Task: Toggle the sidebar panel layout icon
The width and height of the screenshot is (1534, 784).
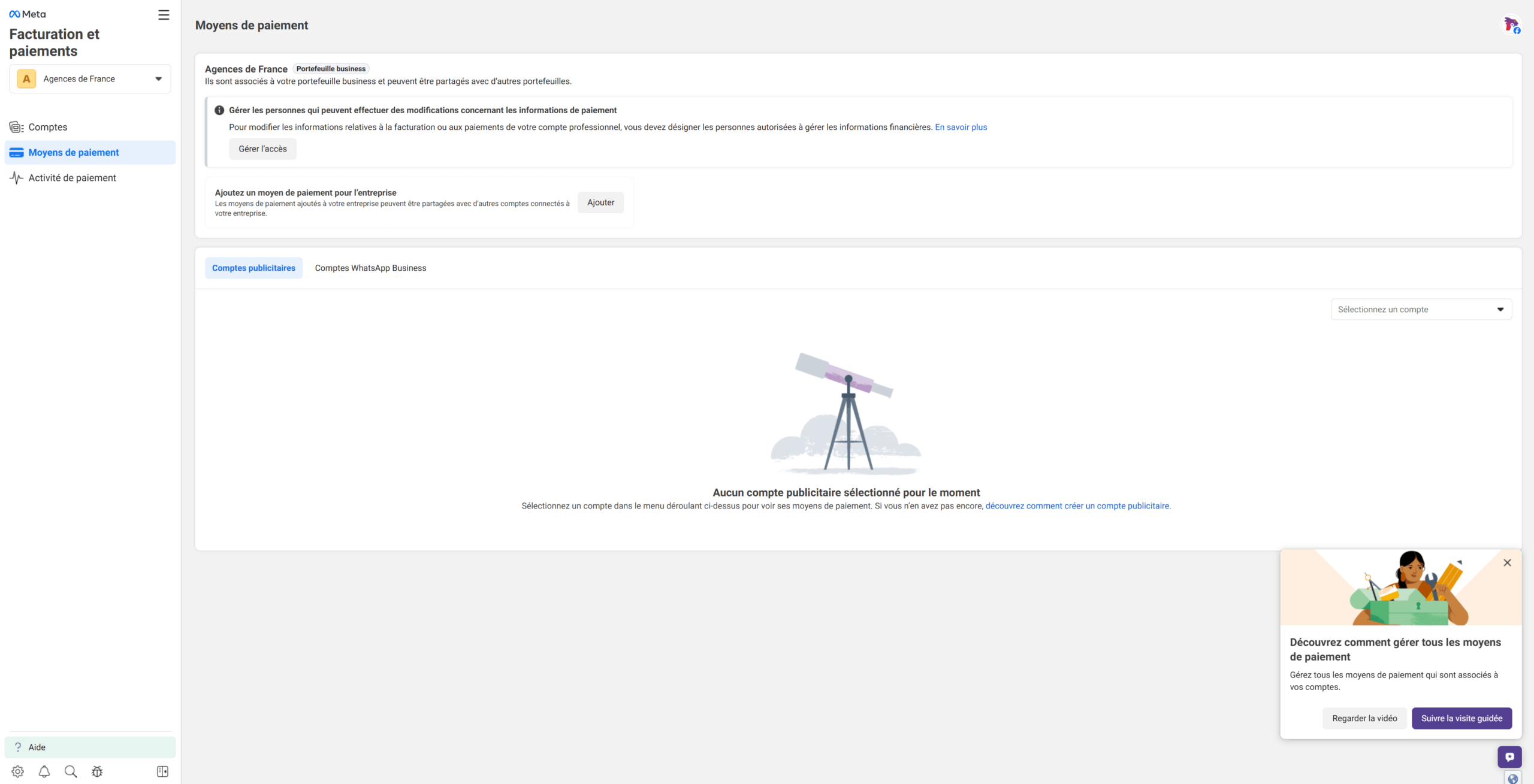Action: (x=162, y=771)
